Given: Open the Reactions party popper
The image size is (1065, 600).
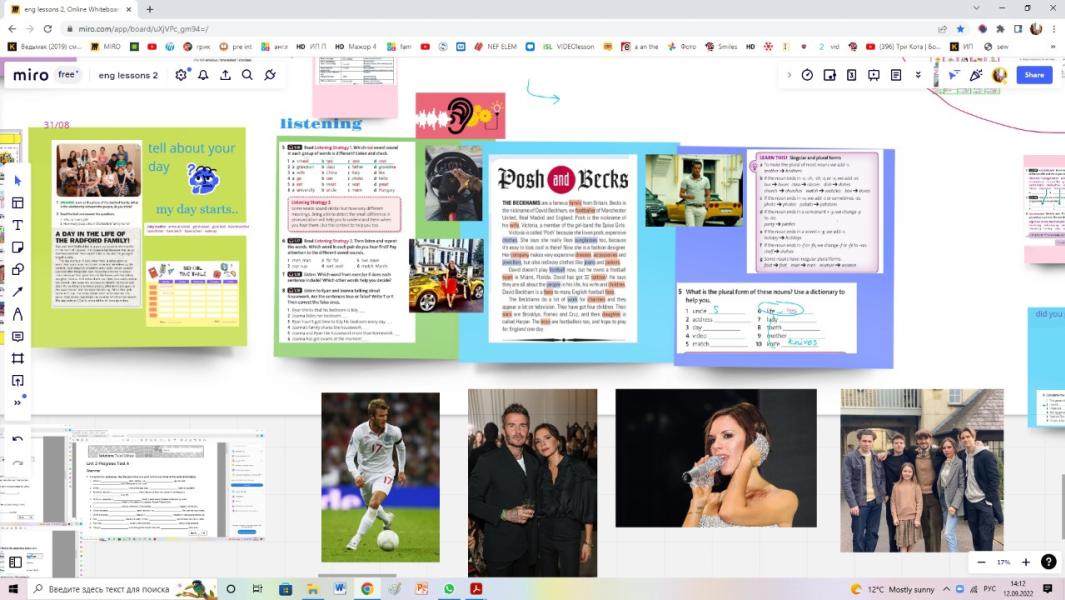Looking at the screenshot, I should click(x=976, y=75).
